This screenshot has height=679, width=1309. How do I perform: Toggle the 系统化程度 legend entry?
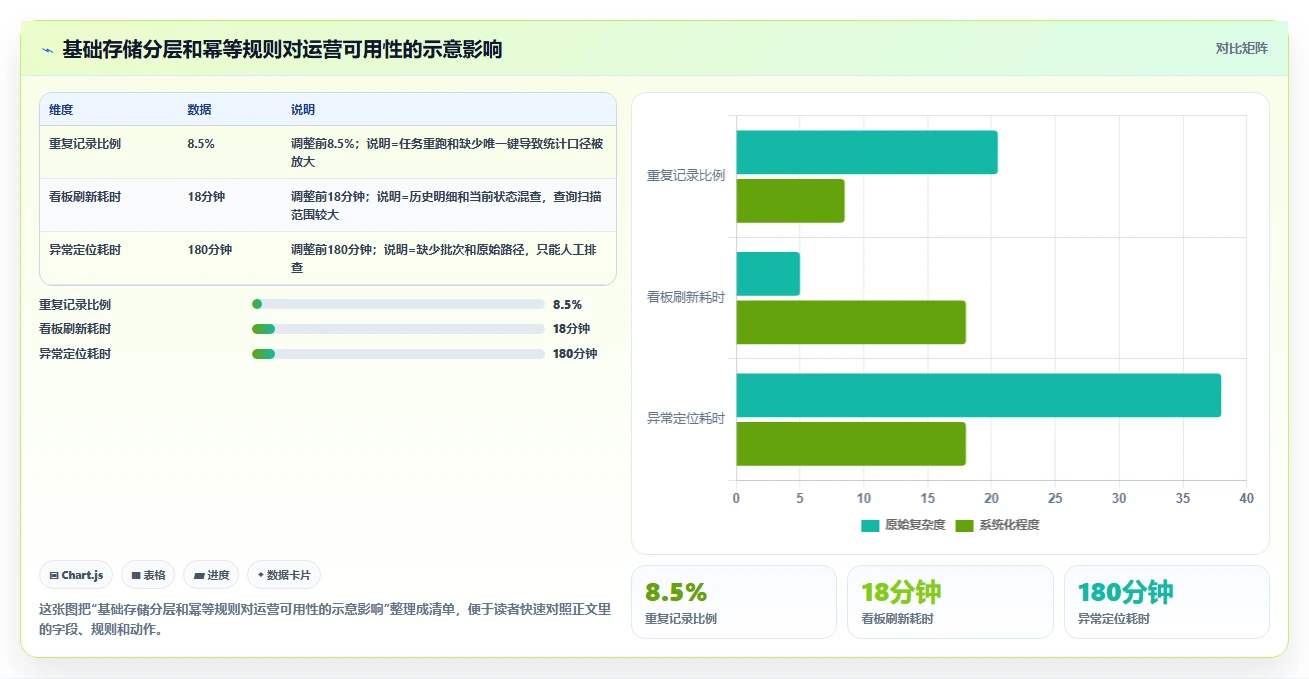coord(997,525)
